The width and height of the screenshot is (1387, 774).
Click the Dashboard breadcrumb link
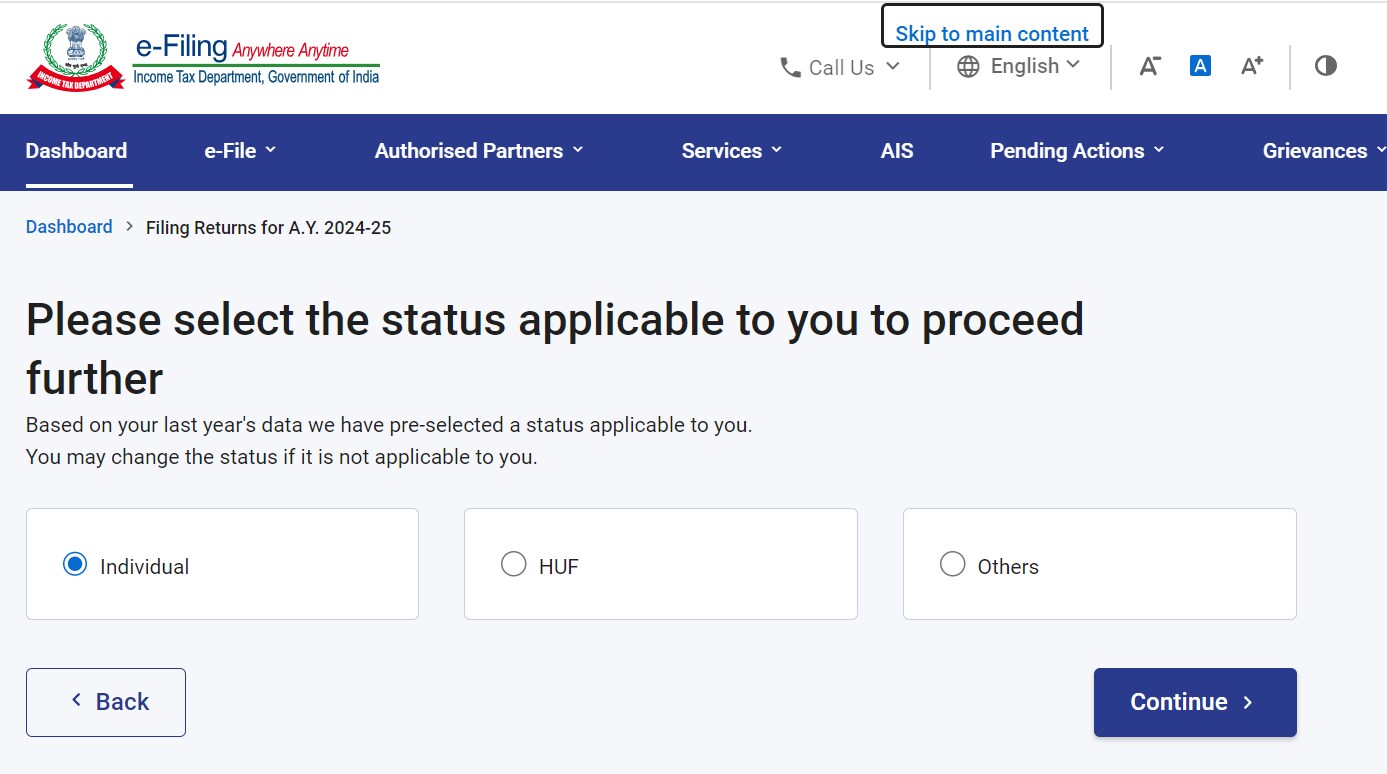point(69,227)
